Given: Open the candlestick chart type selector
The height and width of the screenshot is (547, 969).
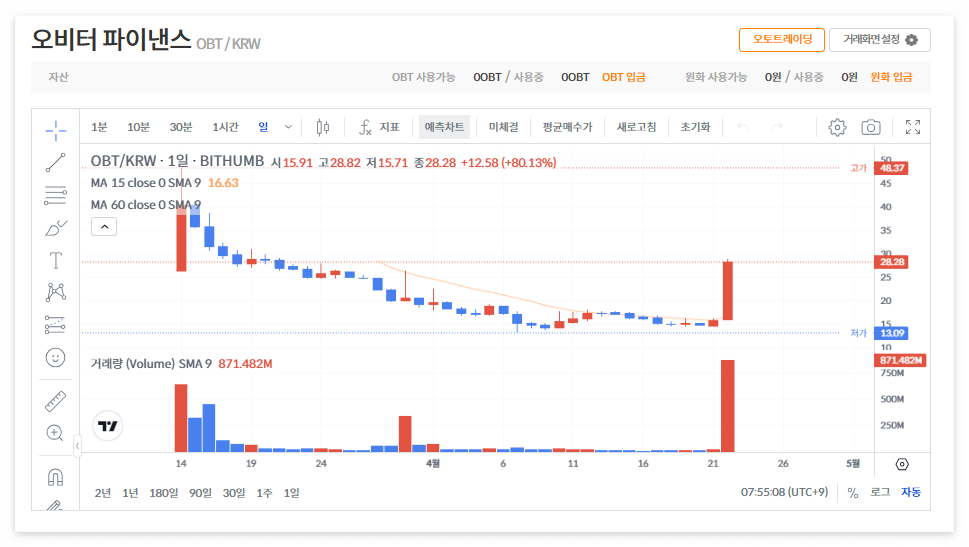Looking at the screenshot, I should coord(323,127).
